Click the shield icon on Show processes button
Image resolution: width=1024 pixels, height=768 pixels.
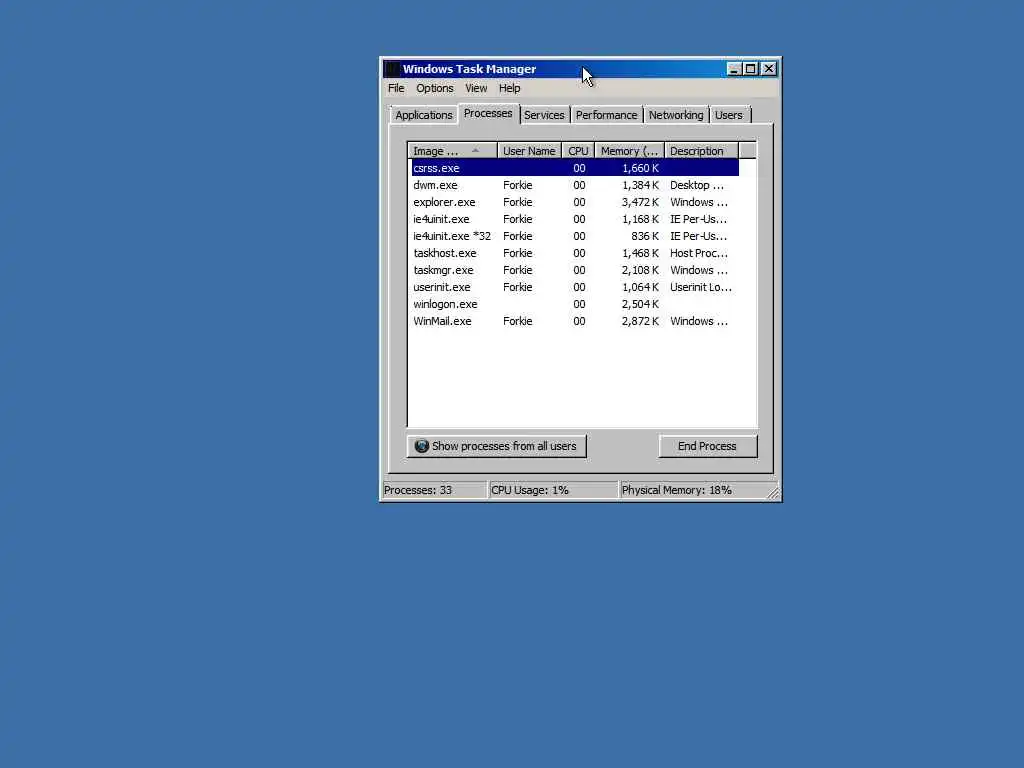point(422,446)
